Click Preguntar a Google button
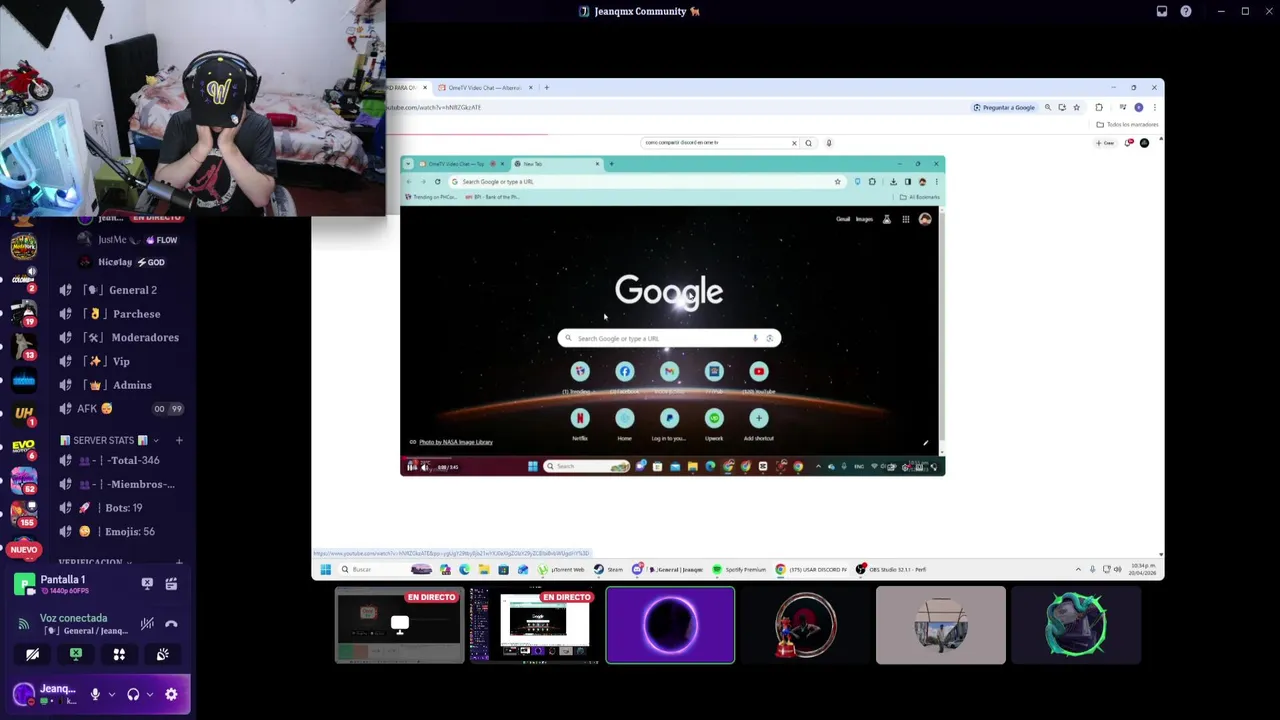 1004,107
